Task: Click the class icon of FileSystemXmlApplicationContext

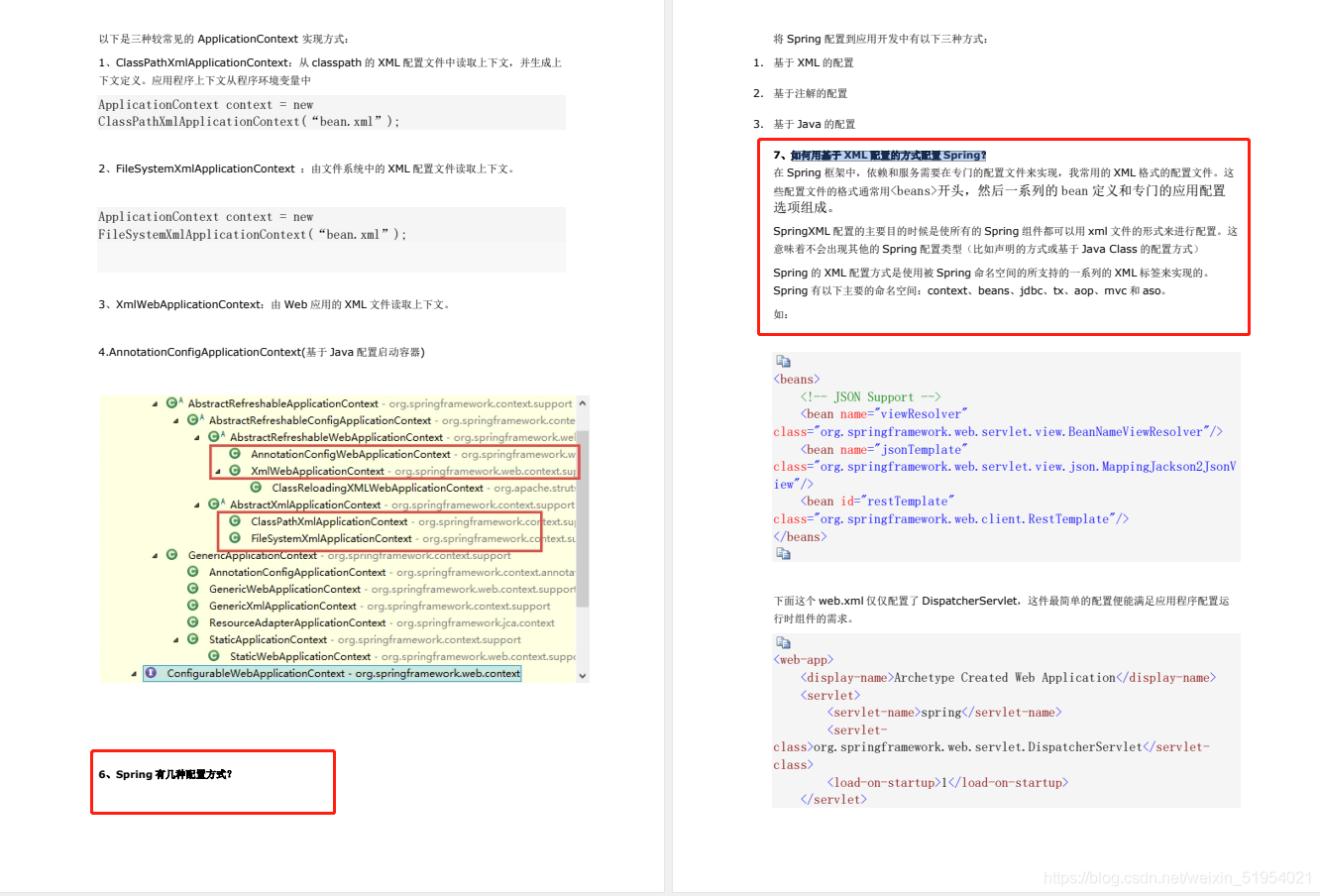Action: (235, 538)
